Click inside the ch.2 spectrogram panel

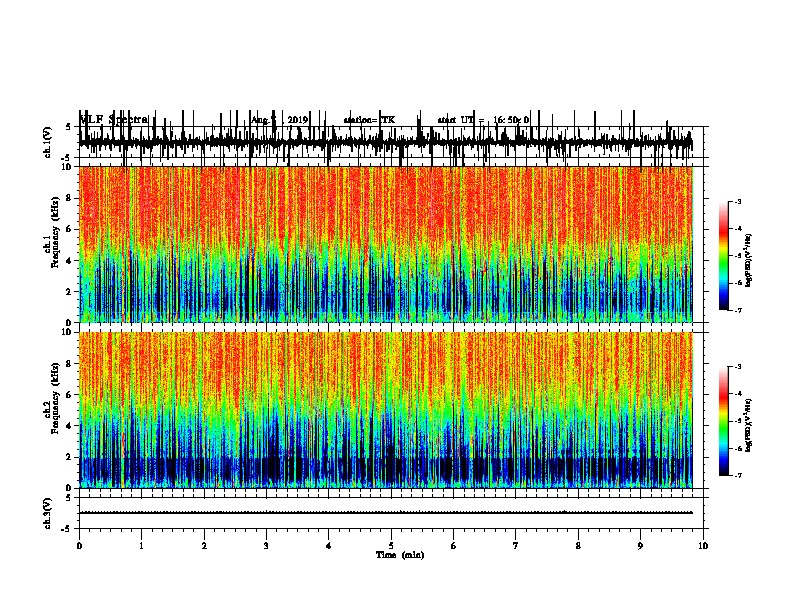pos(385,410)
